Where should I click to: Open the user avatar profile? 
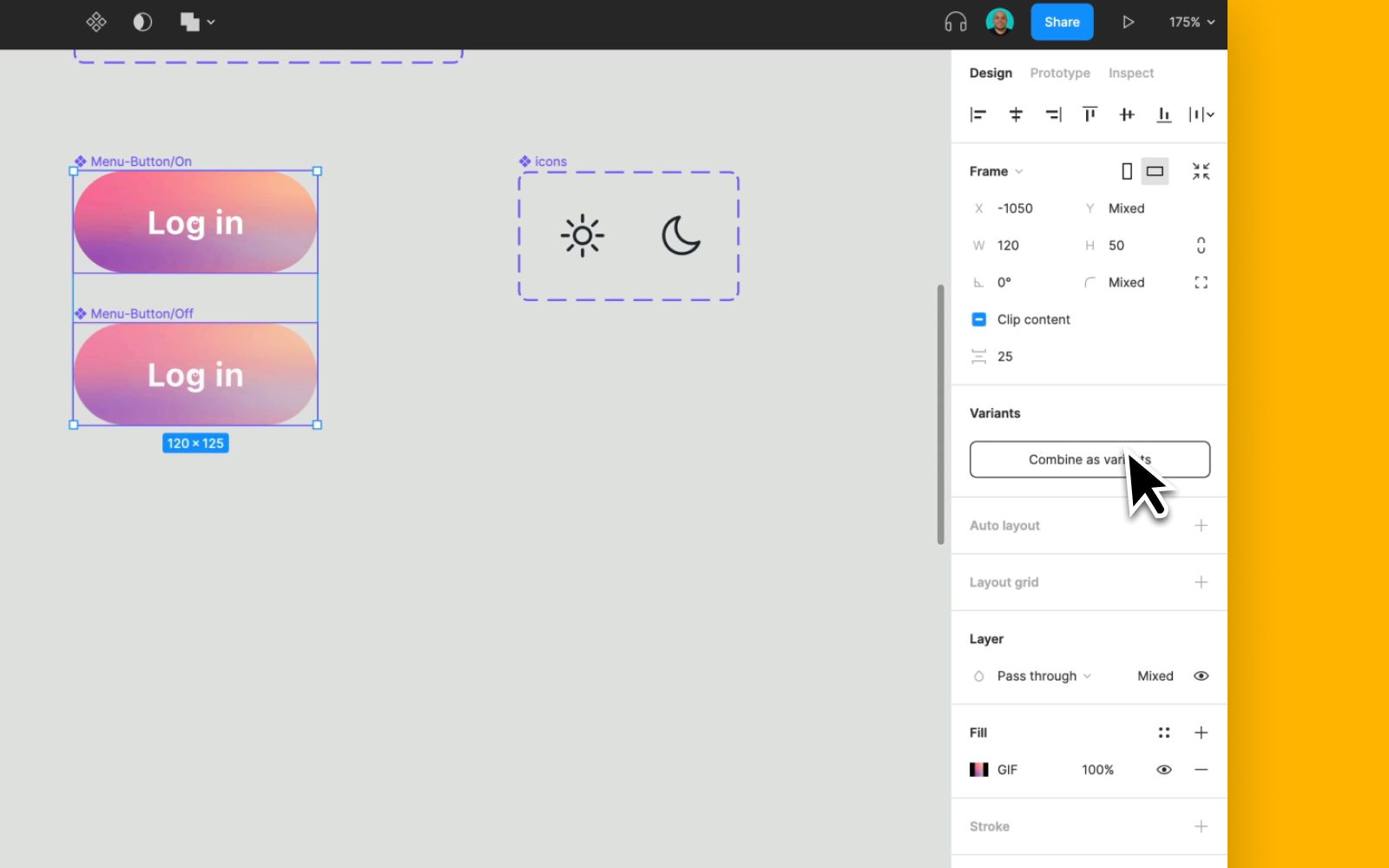pyautogui.click(x=1000, y=22)
